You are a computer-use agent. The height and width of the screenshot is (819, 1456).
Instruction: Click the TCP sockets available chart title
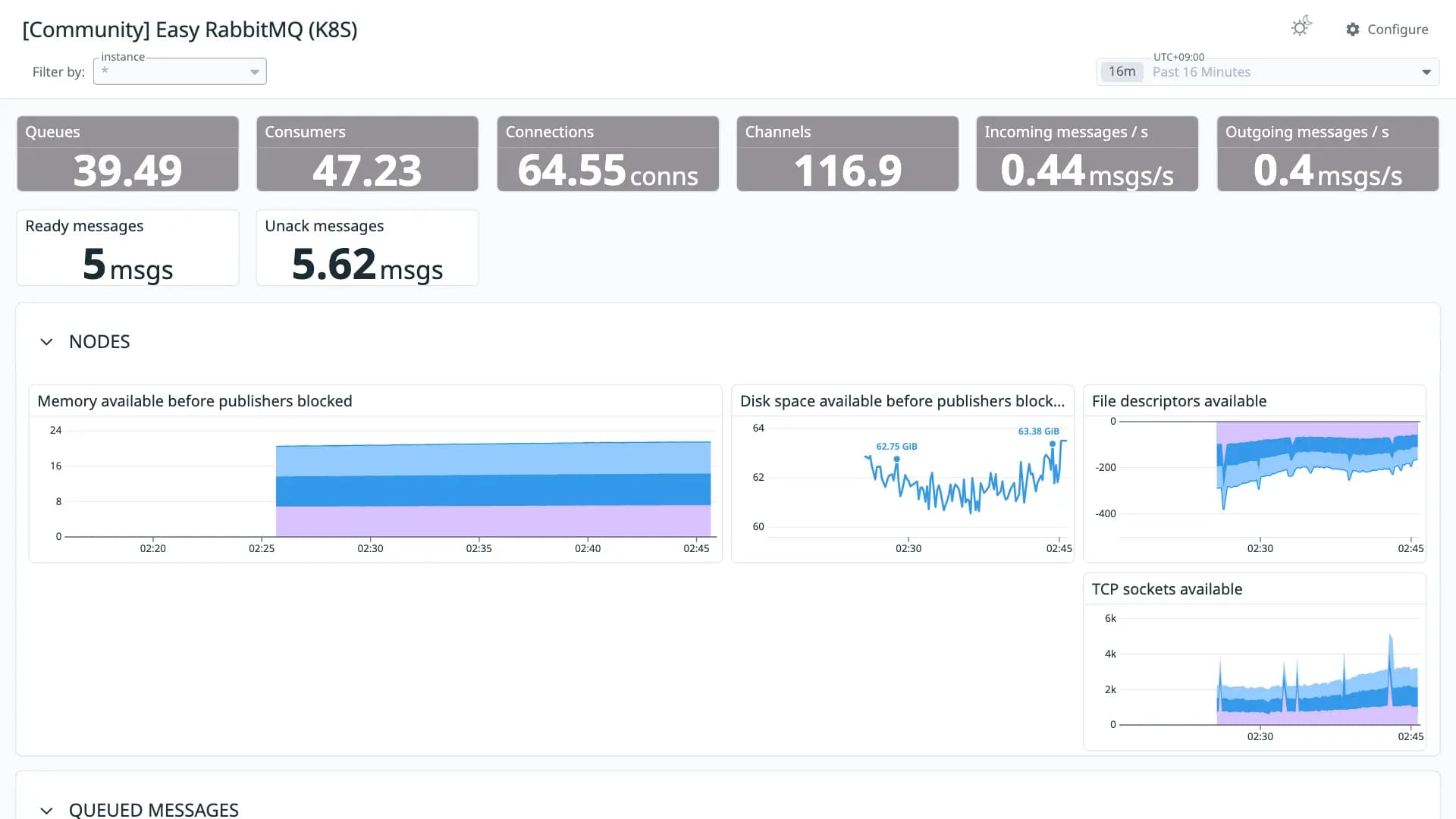1167,589
